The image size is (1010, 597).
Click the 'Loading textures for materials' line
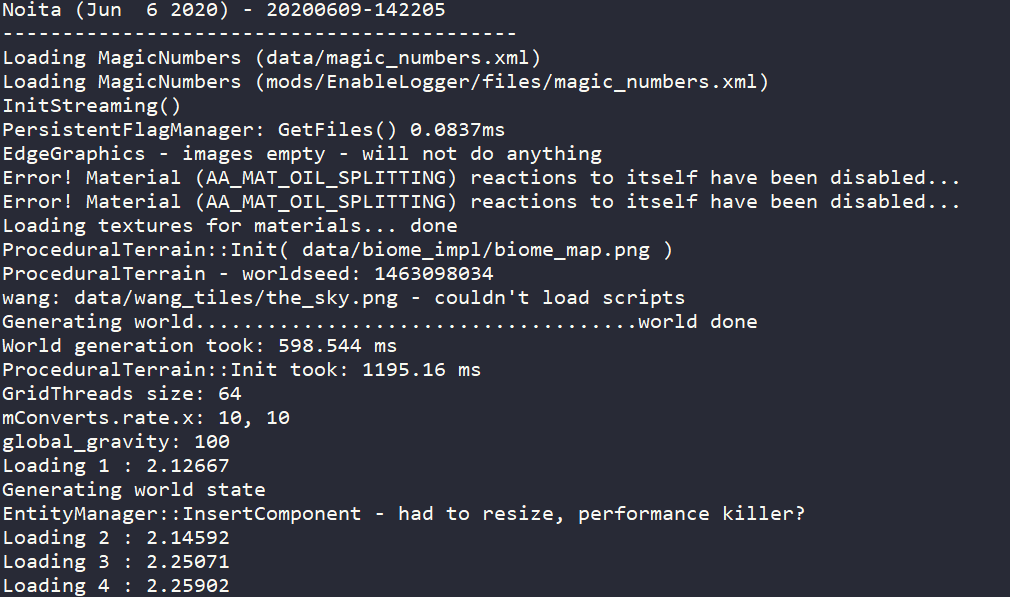pos(230,226)
